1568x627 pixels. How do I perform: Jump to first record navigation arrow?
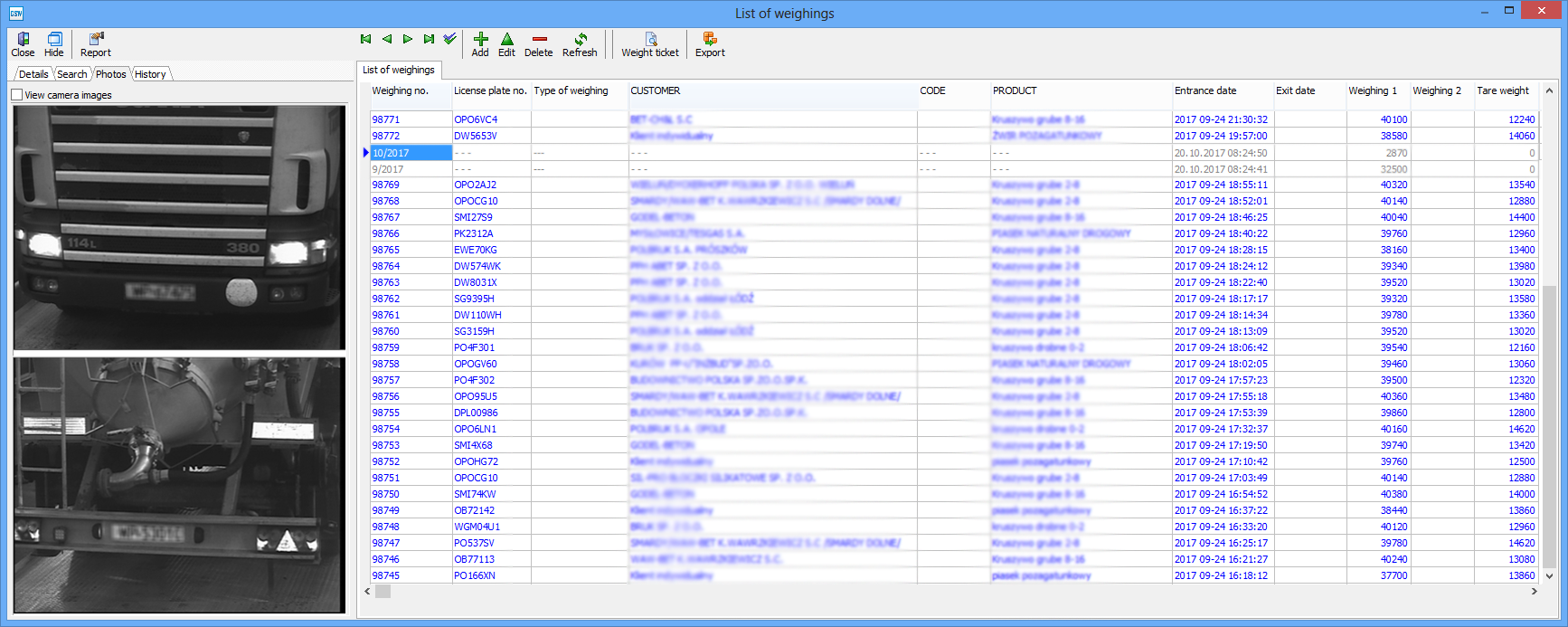pos(365,39)
